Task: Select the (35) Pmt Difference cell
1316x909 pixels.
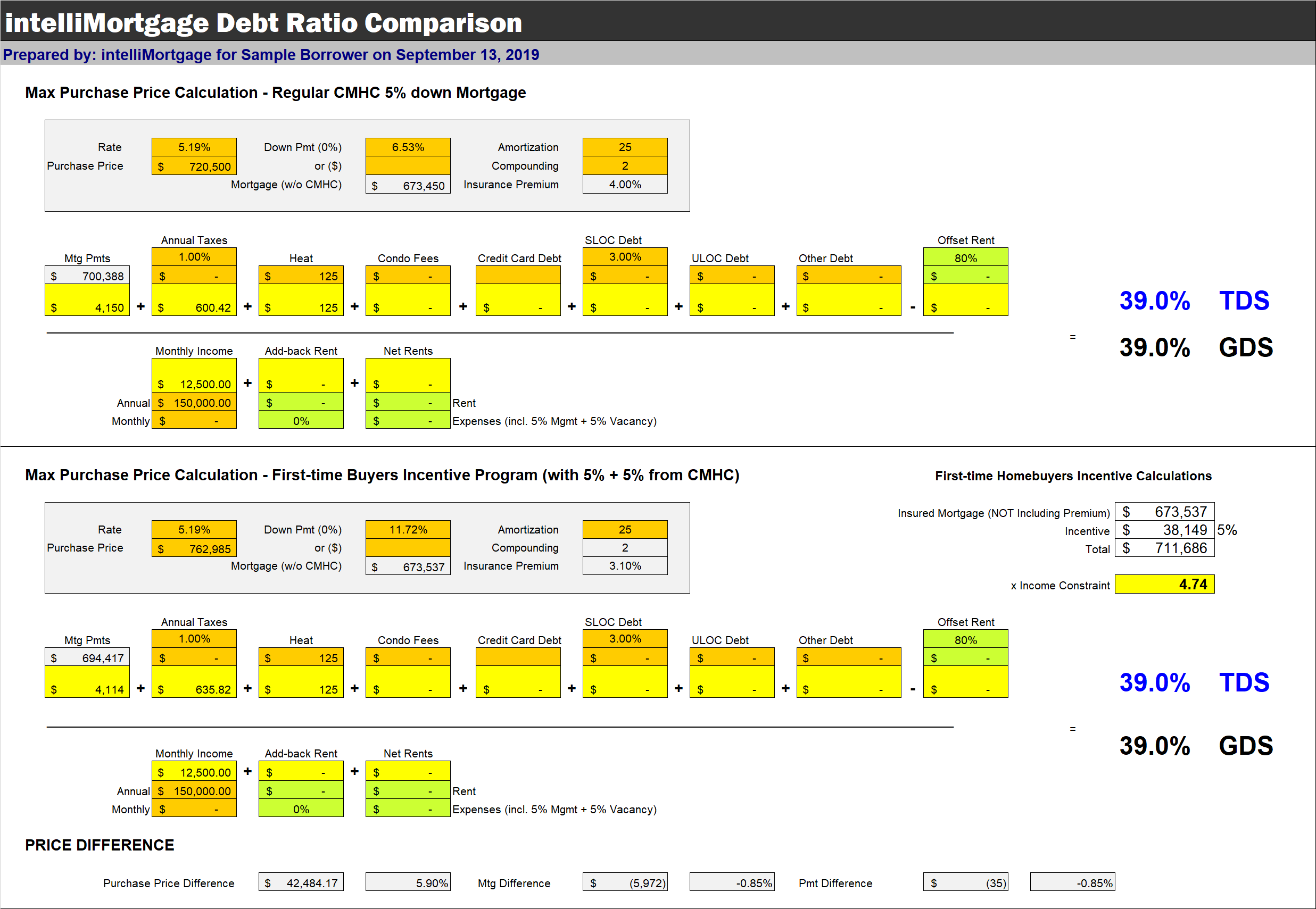Action: click(x=966, y=882)
